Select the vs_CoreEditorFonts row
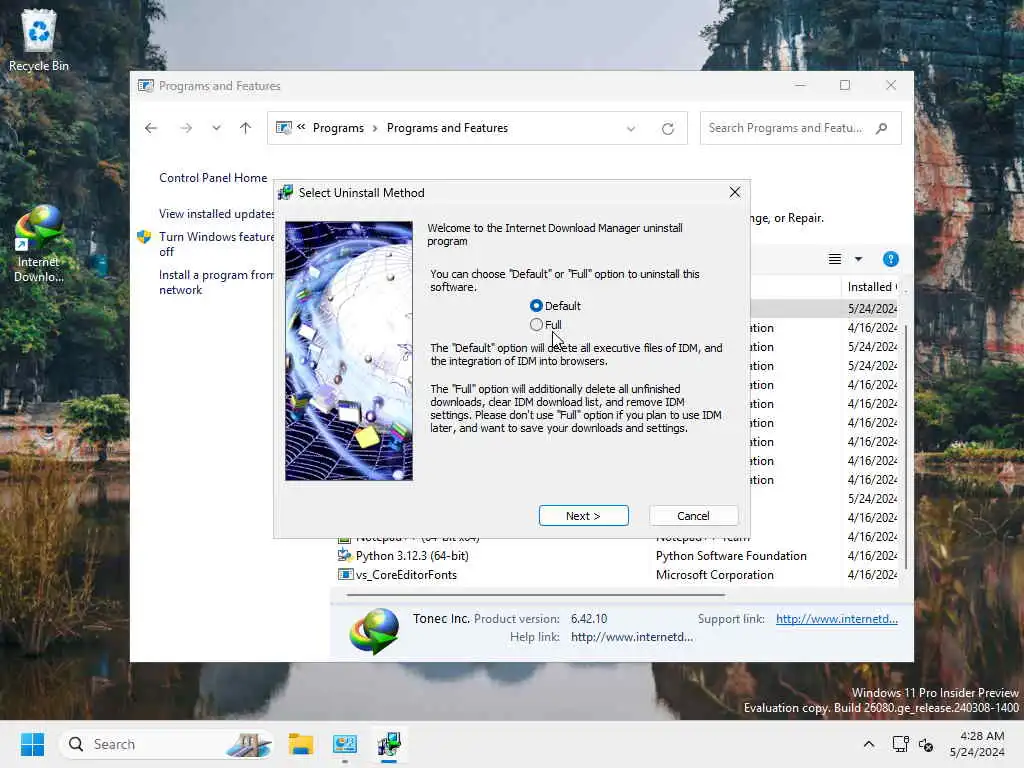1024x768 pixels. 617,575
